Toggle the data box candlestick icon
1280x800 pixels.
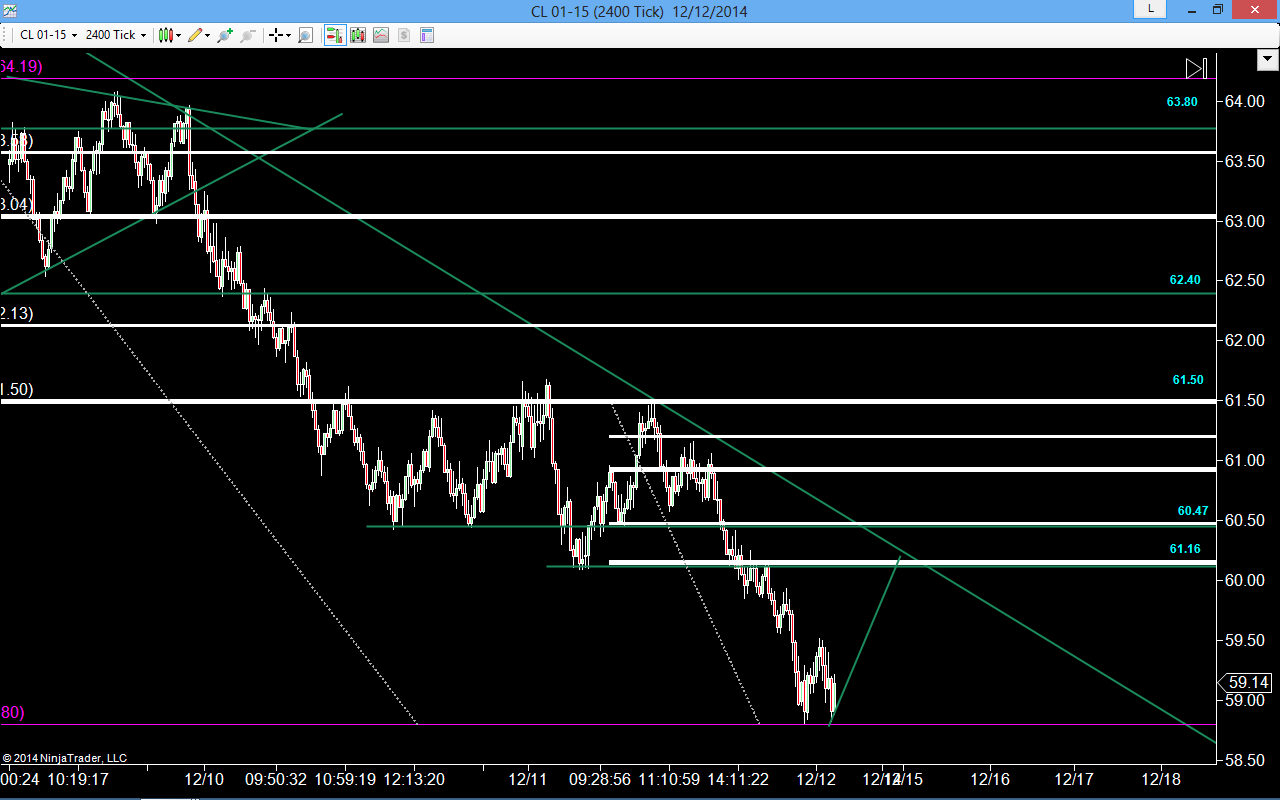pyautogui.click(x=357, y=35)
